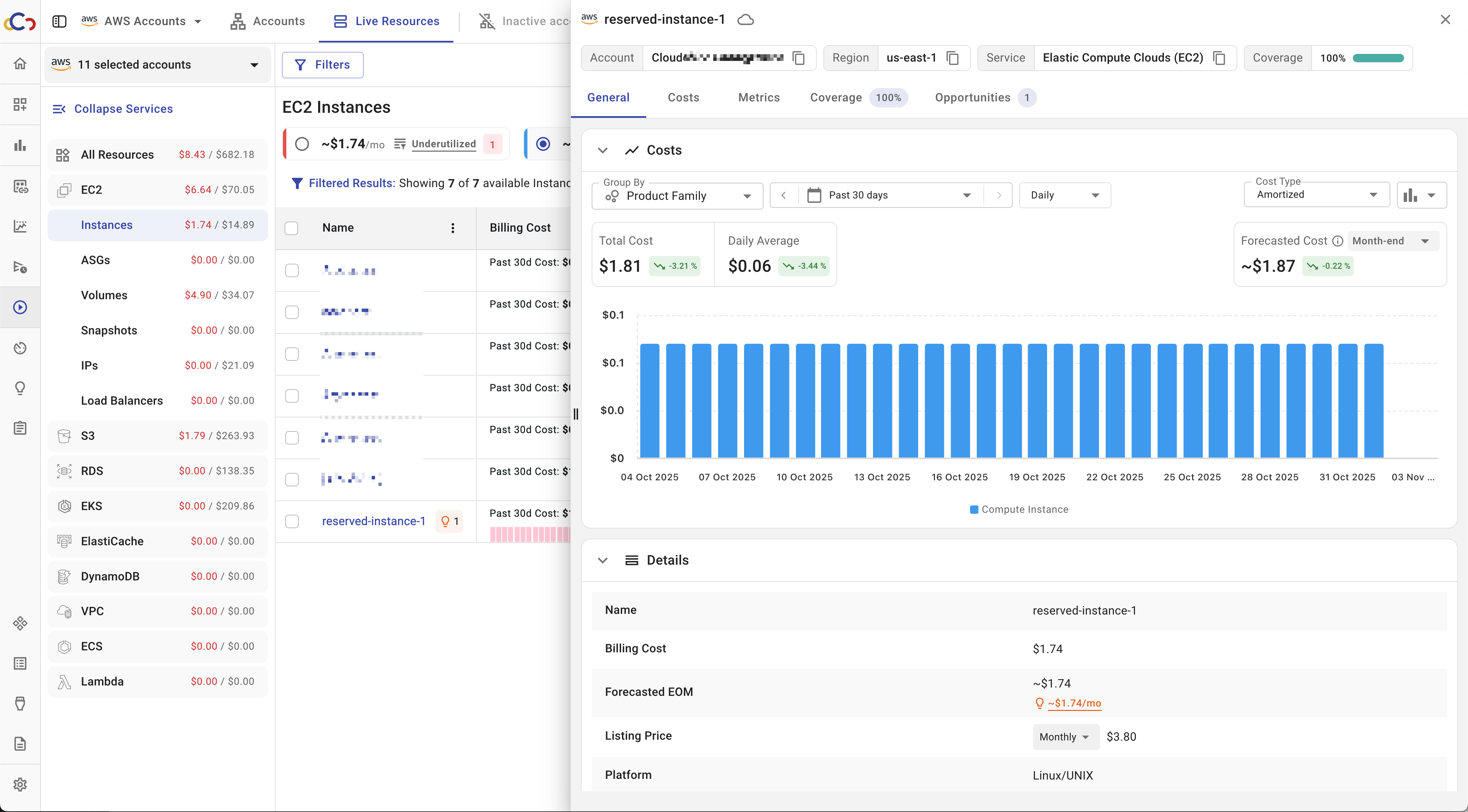Select the Underutilized radio button
The image size is (1468, 812).
point(302,144)
